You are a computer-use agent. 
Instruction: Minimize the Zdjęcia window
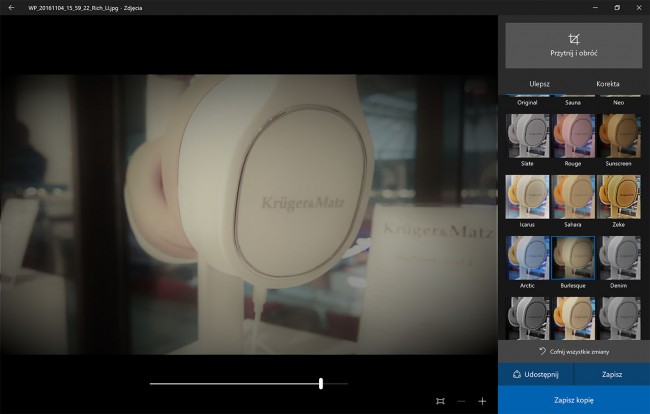[x=595, y=7]
